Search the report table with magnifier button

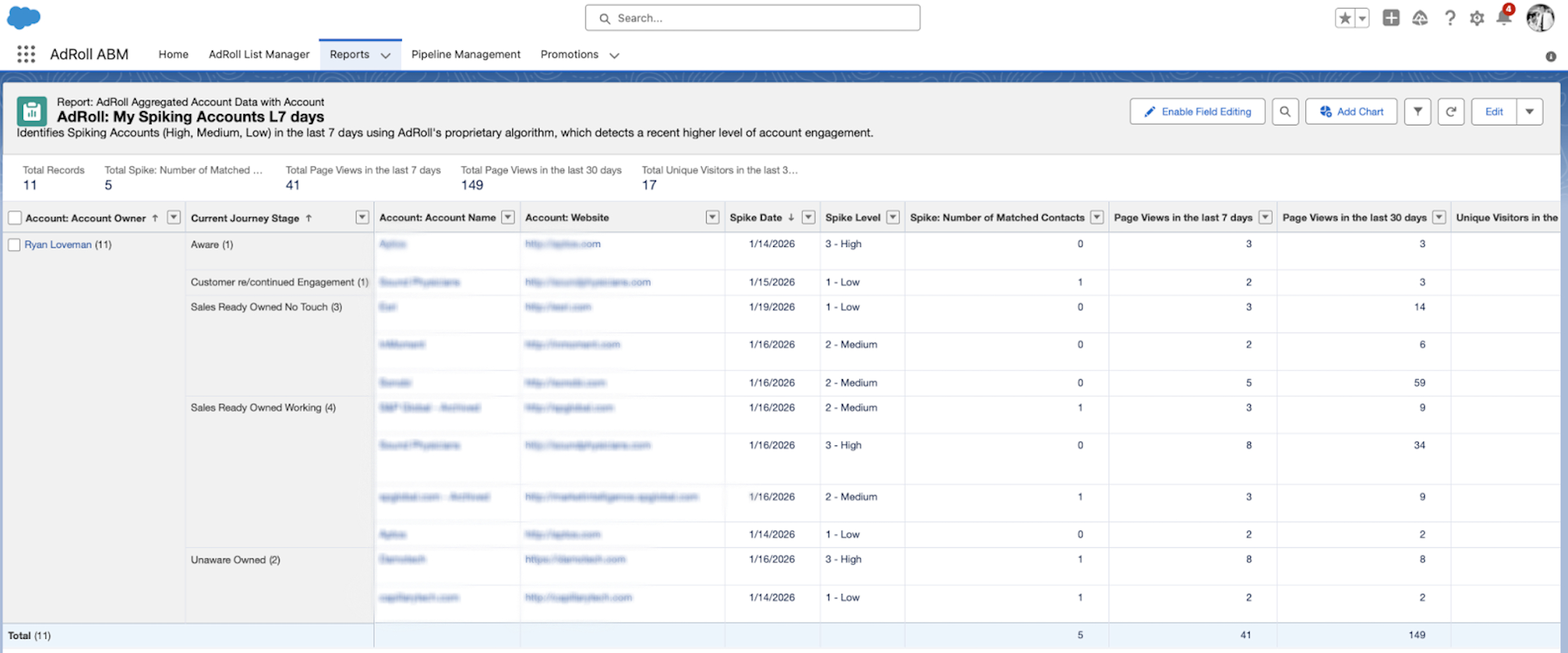(1285, 112)
